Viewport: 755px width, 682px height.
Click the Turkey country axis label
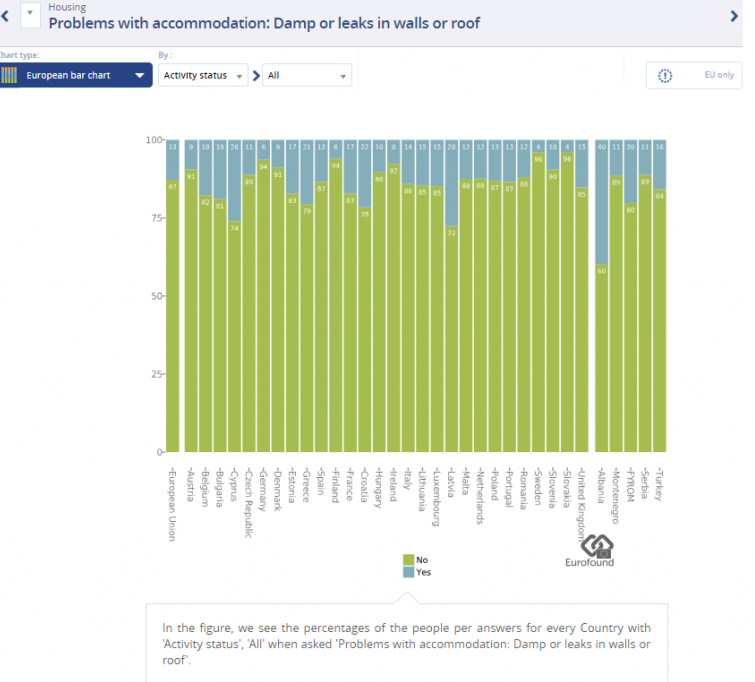click(x=660, y=487)
